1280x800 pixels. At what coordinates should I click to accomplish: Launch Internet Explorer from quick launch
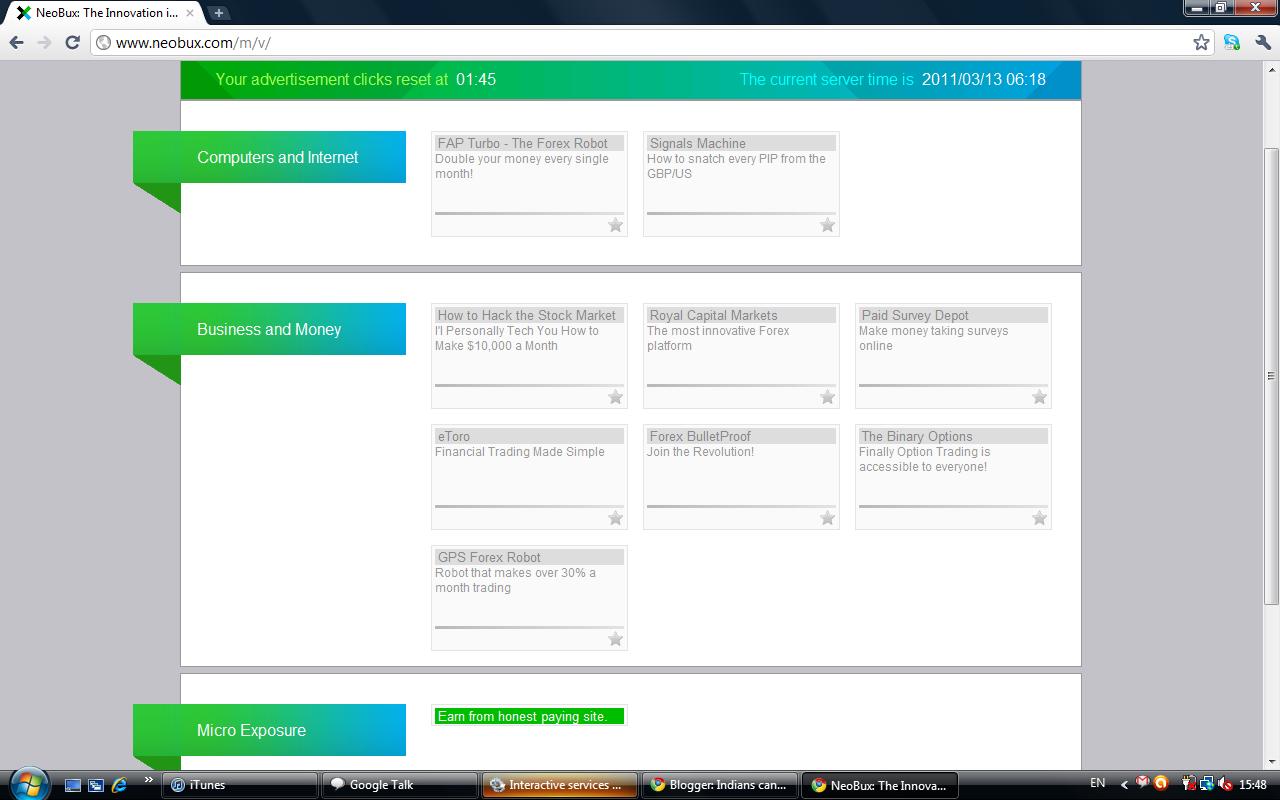(120, 785)
